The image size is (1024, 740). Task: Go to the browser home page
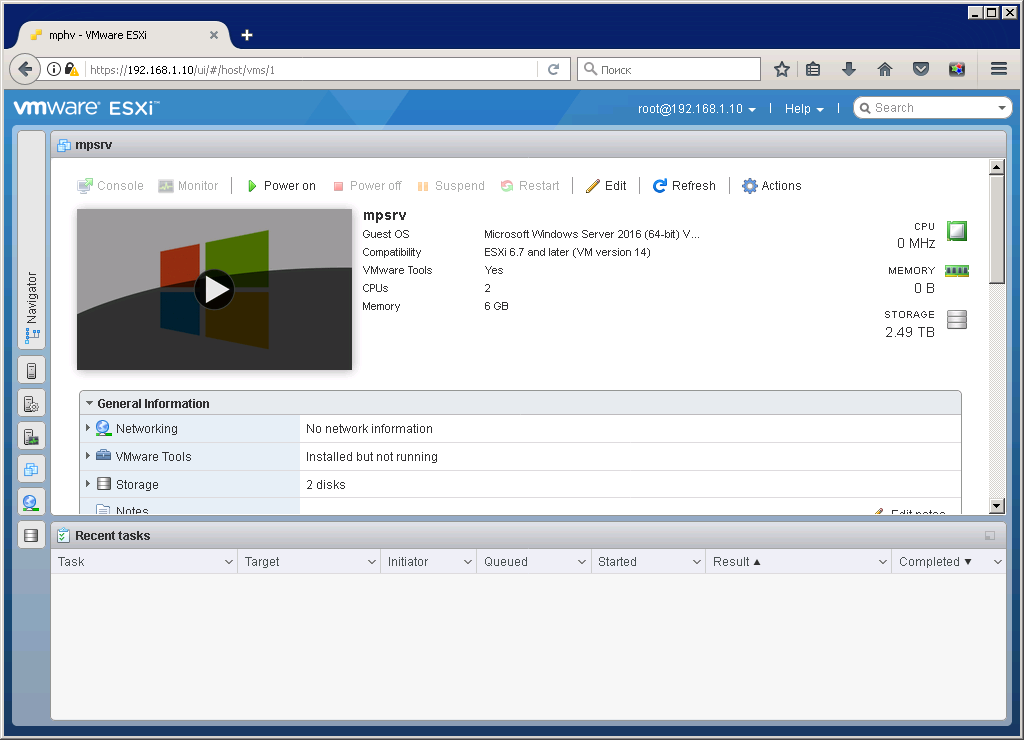pyautogui.click(x=885, y=69)
